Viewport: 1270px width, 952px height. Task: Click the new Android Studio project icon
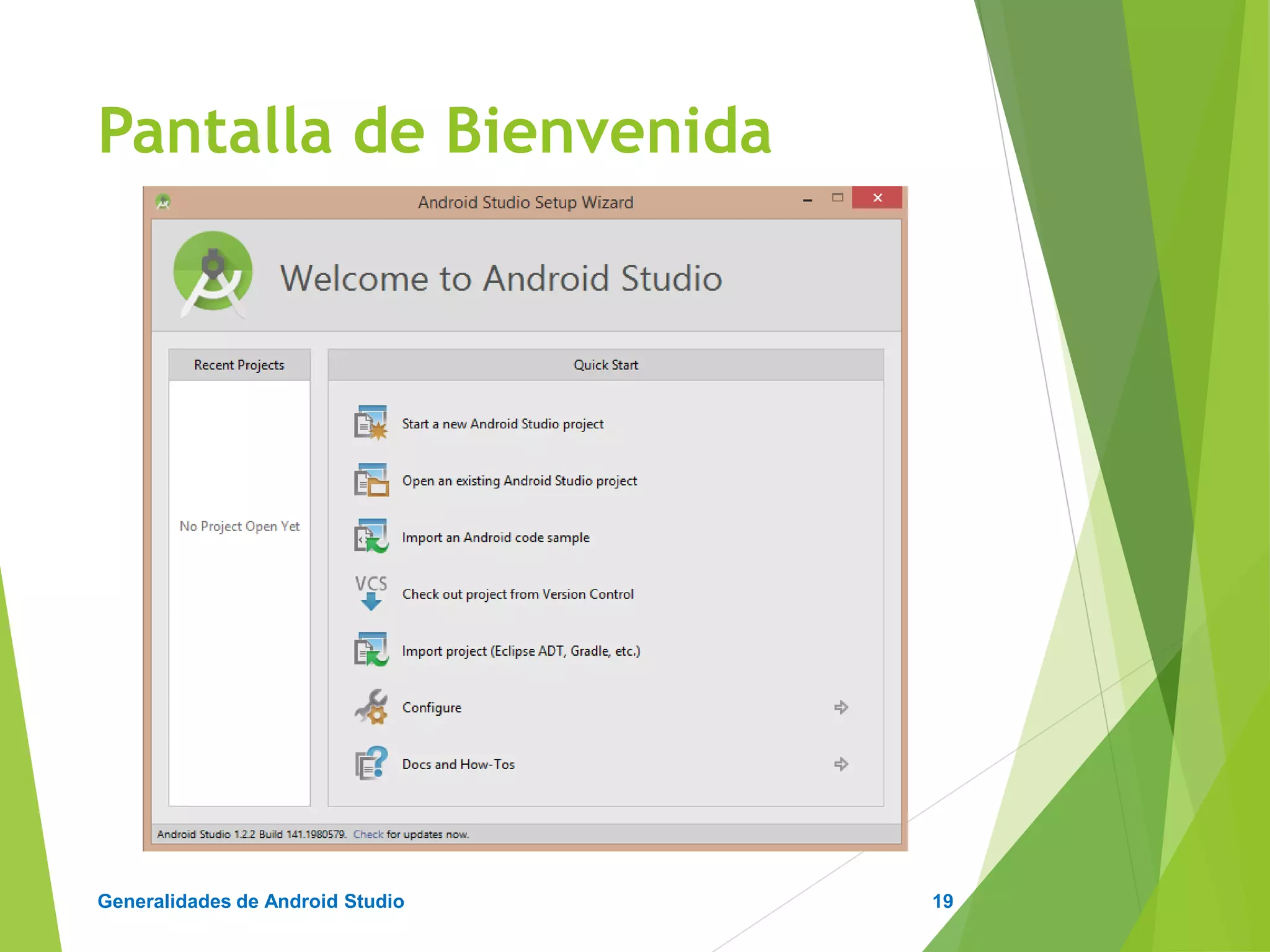click(x=371, y=423)
